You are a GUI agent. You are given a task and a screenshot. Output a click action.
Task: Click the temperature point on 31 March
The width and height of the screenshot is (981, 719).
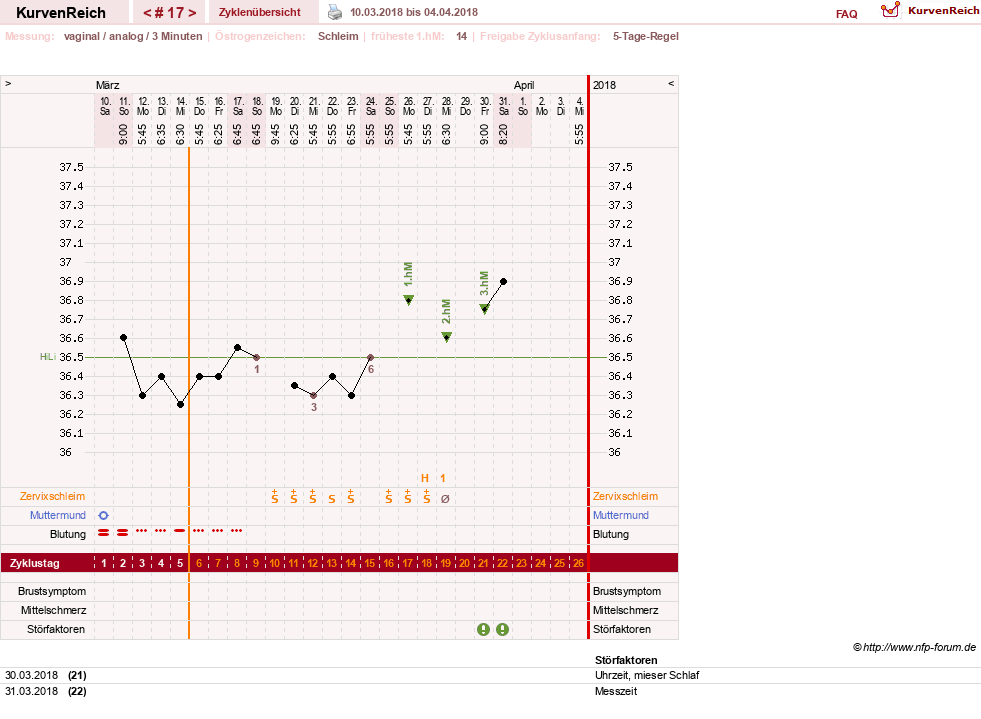pos(503,282)
